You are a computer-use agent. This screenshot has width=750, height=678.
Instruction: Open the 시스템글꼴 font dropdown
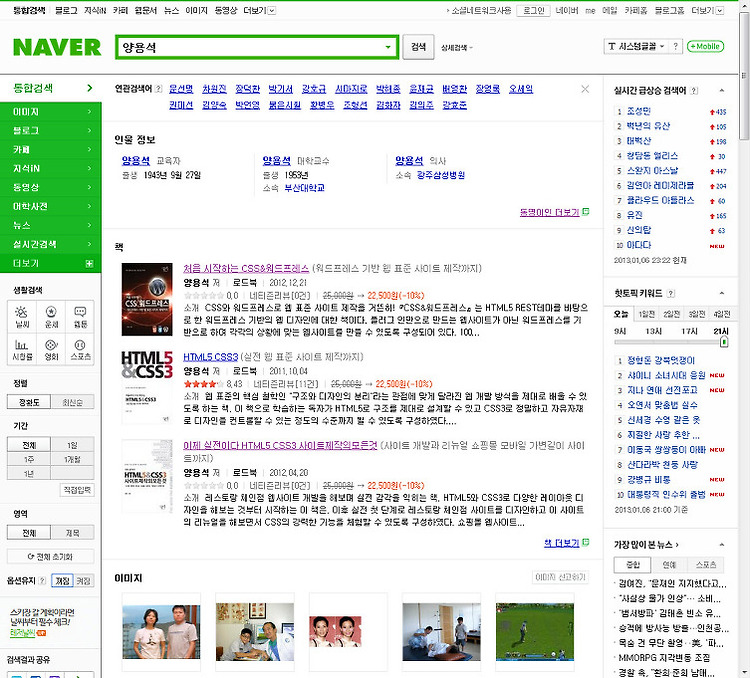point(636,46)
